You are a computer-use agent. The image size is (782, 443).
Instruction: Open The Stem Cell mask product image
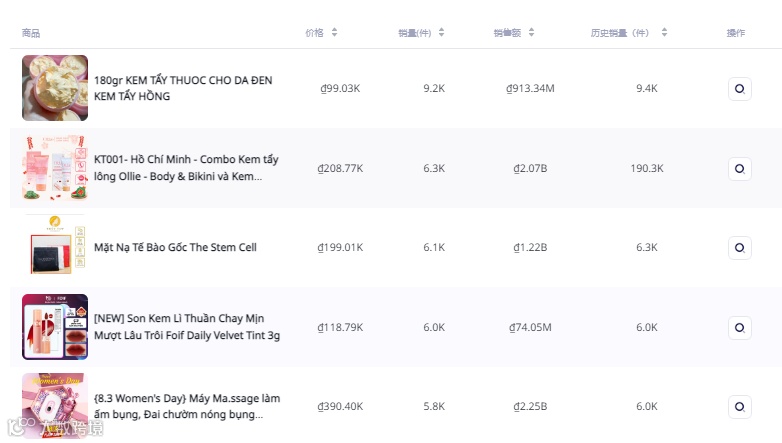55,247
